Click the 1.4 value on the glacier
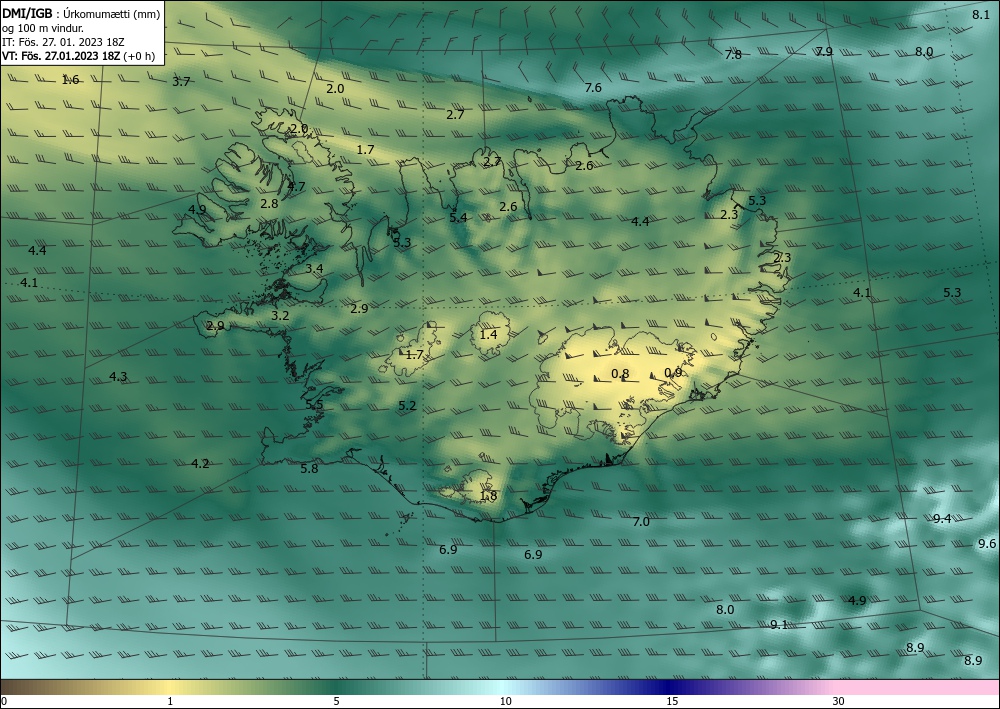This screenshot has width=1000, height=709. [x=489, y=335]
